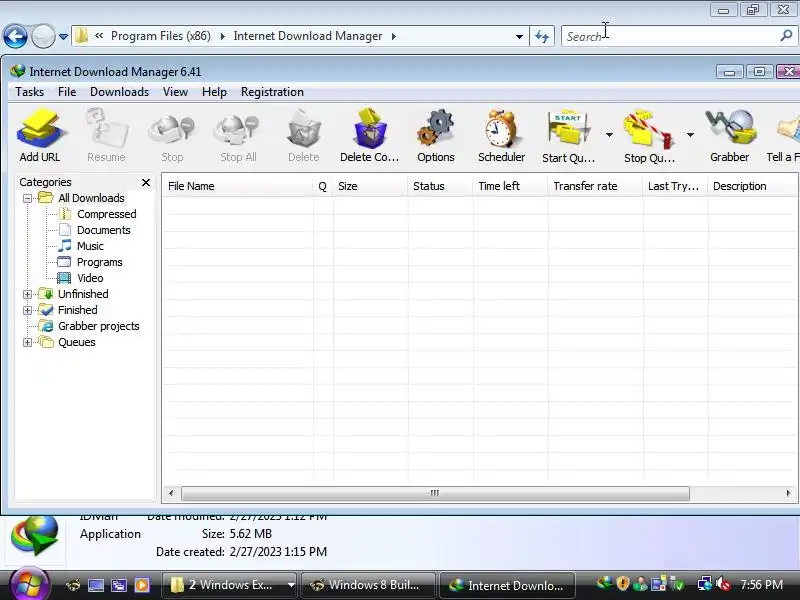Open the Downloads menu
The width and height of the screenshot is (800, 600).
[119, 92]
